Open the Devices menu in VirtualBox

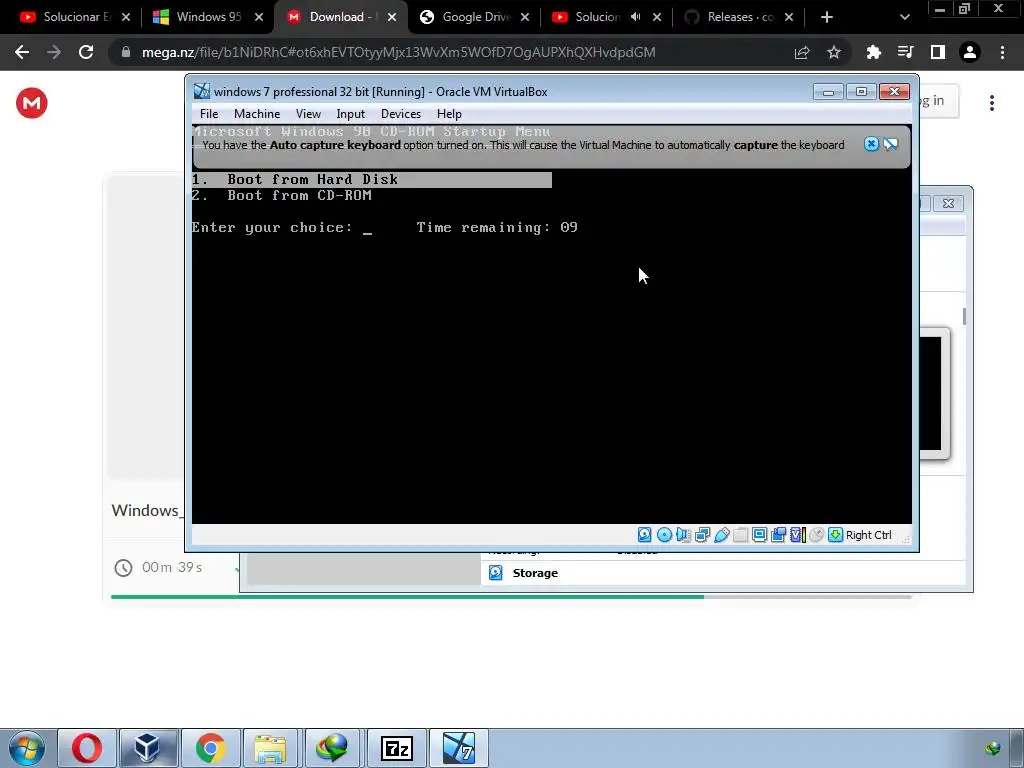click(401, 114)
